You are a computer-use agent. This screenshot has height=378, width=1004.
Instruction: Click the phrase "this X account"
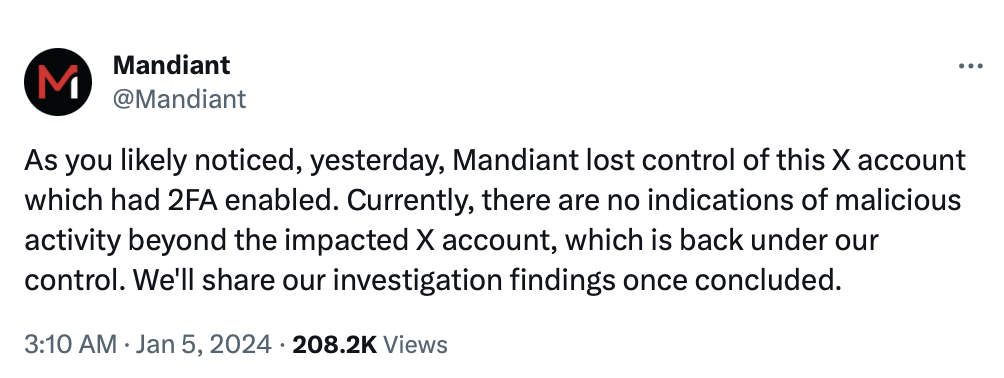pyautogui.click(x=870, y=160)
